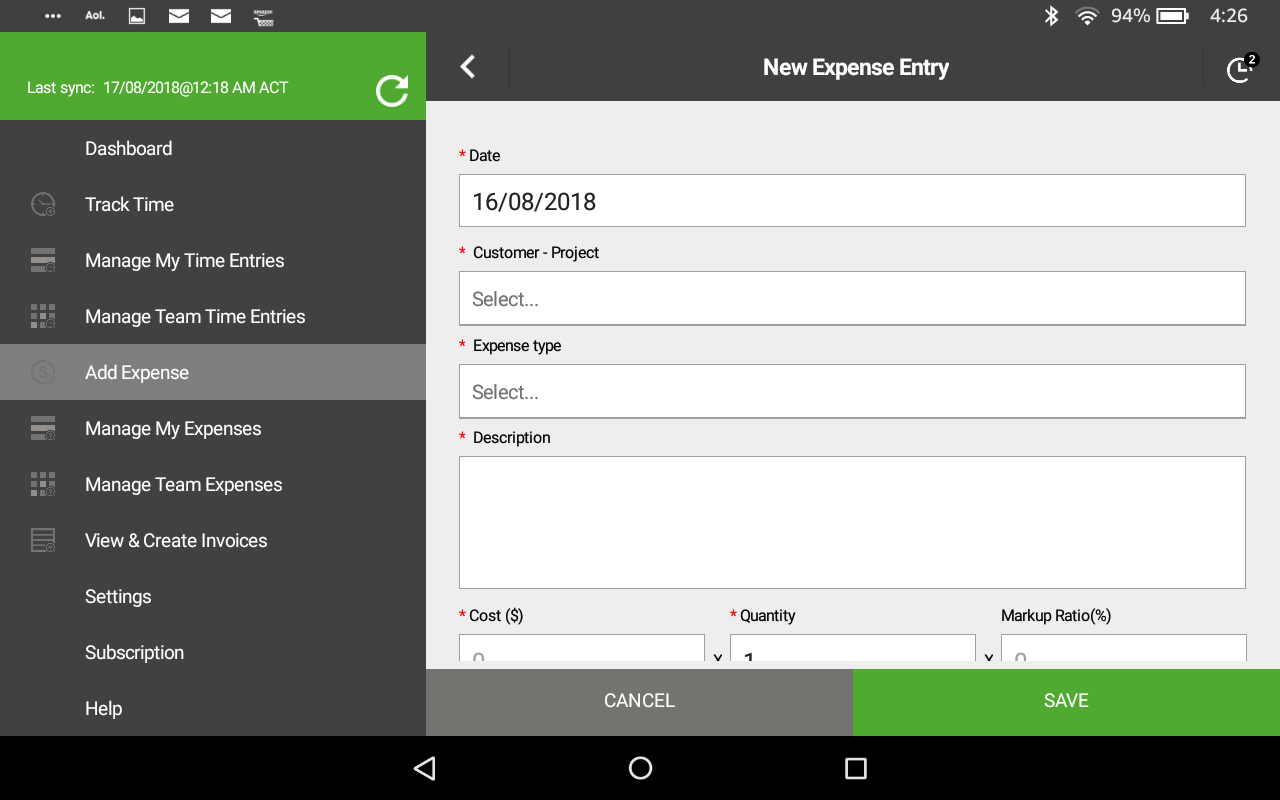Image resolution: width=1280 pixels, height=800 pixels.
Task: Tap the back arrow in header
Action: tap(467, 67)
